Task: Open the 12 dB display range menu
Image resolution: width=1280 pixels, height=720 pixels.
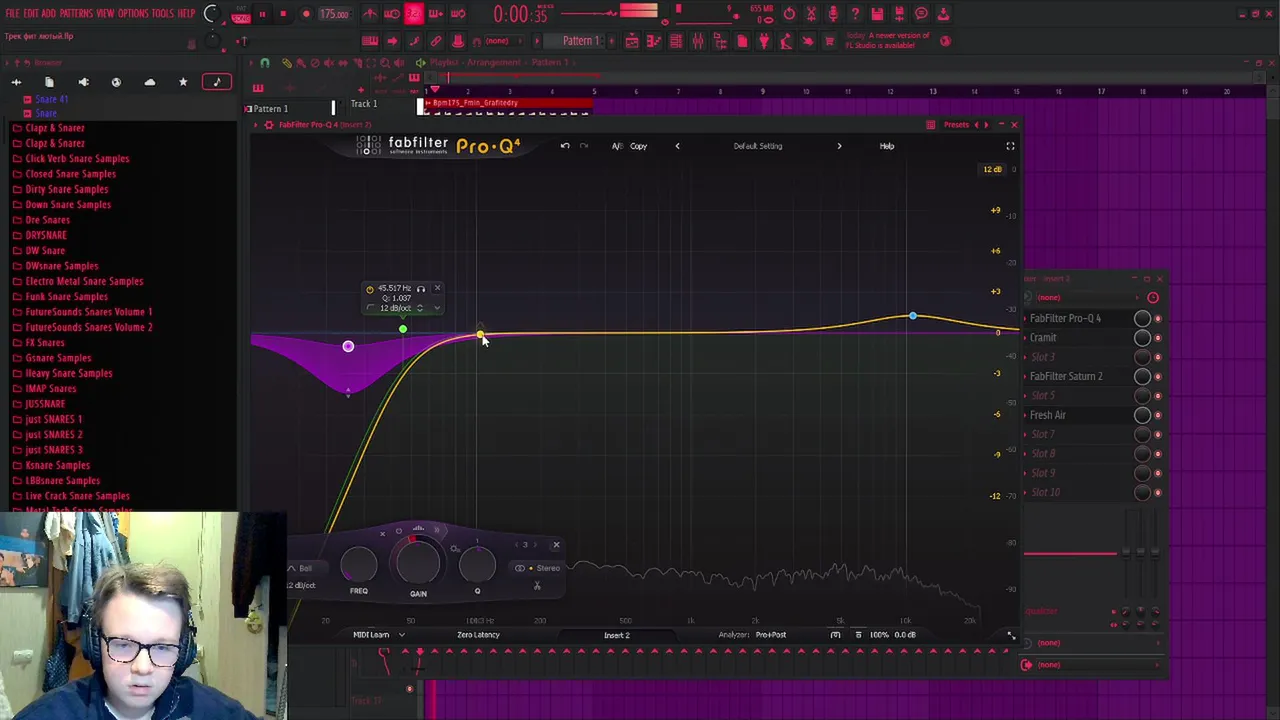Action: (992, 169)
